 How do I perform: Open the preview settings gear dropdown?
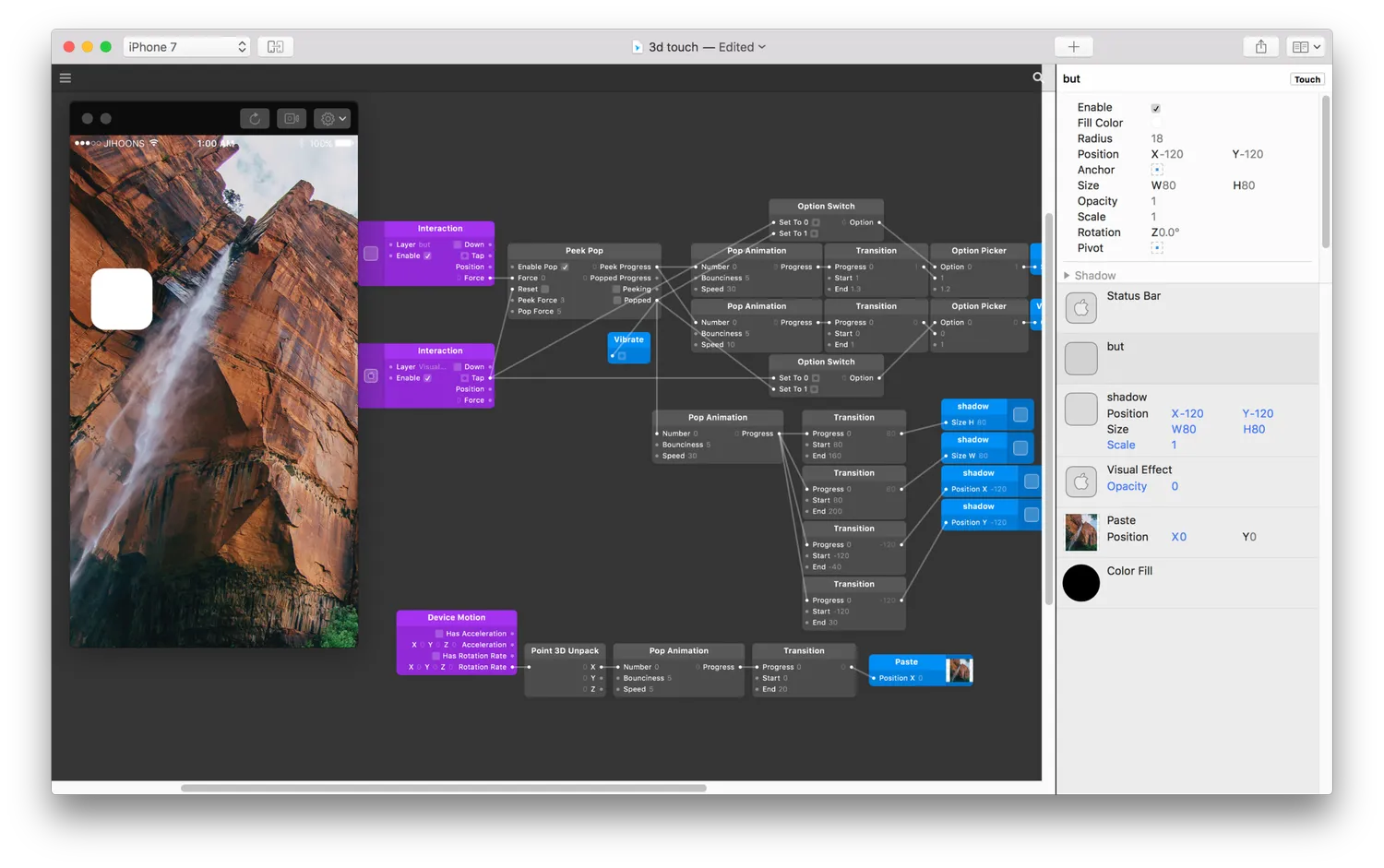(x=332, y=118)
